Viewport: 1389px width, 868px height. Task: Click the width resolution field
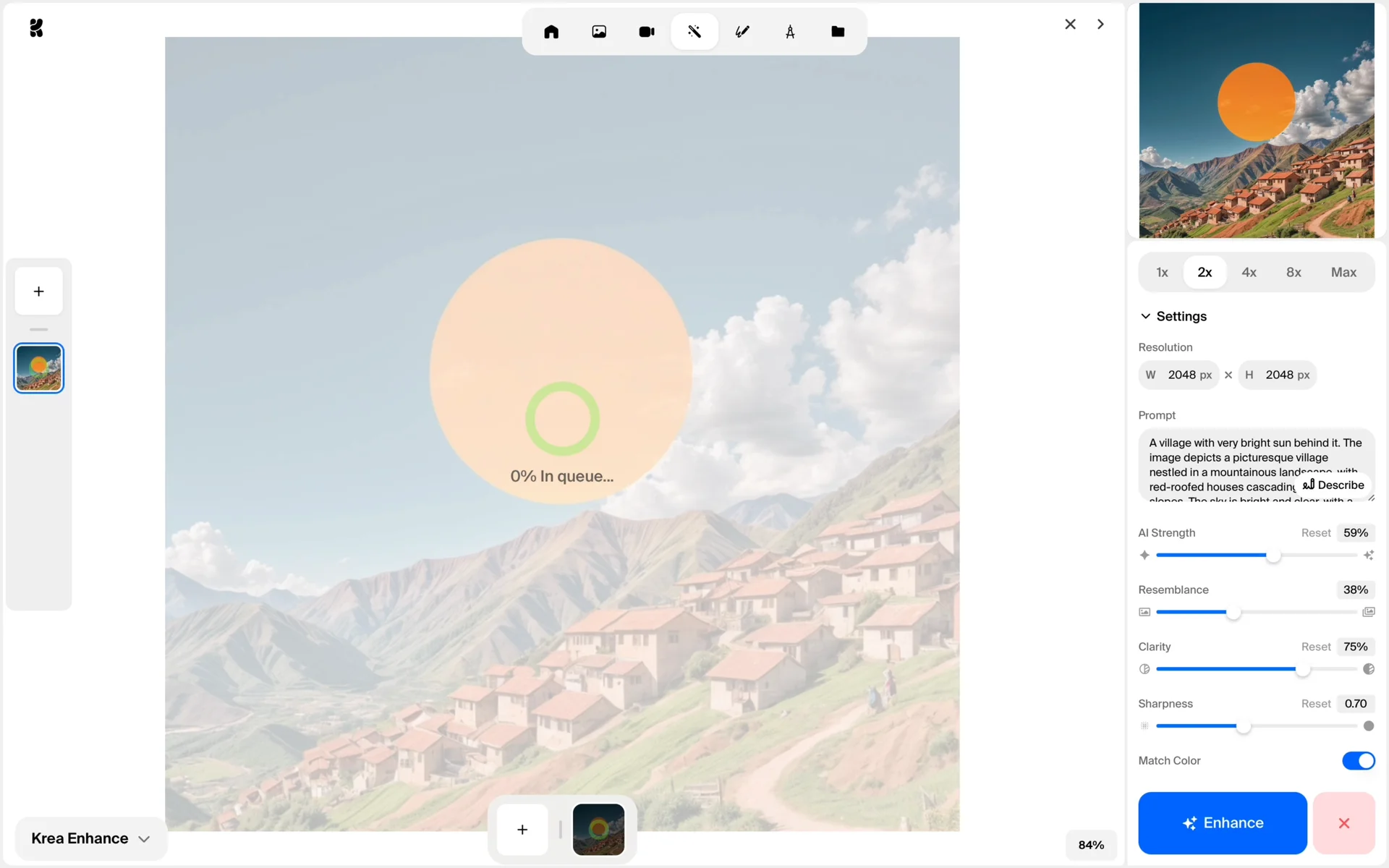click(1179, 375)
